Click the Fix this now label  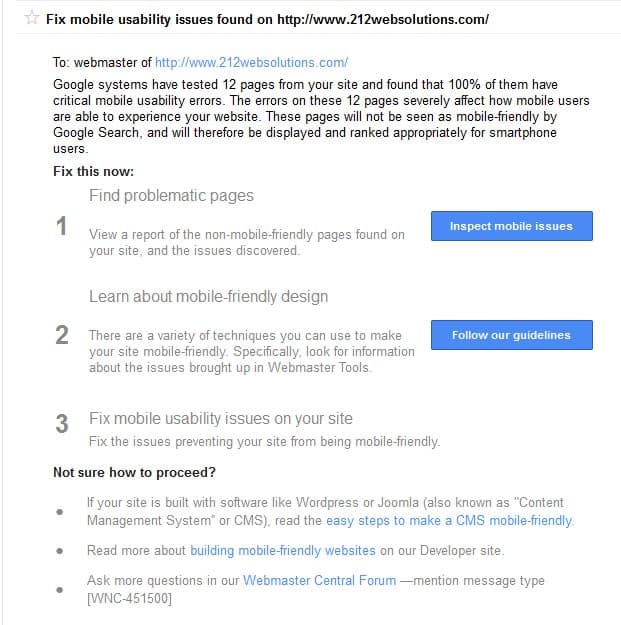coord(93,171)
